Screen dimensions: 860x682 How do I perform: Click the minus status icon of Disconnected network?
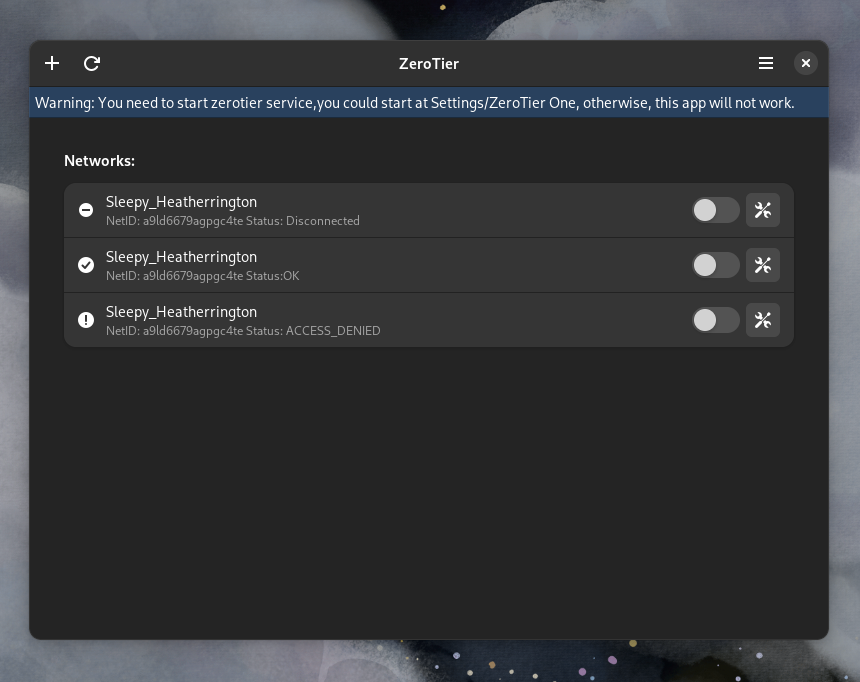click(x=86, y=210)
